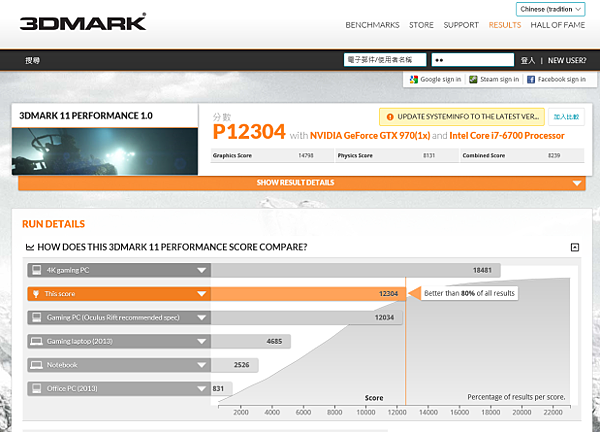The image size is (600, 432).
Task: Click the email/username input field
Action: 385,60
